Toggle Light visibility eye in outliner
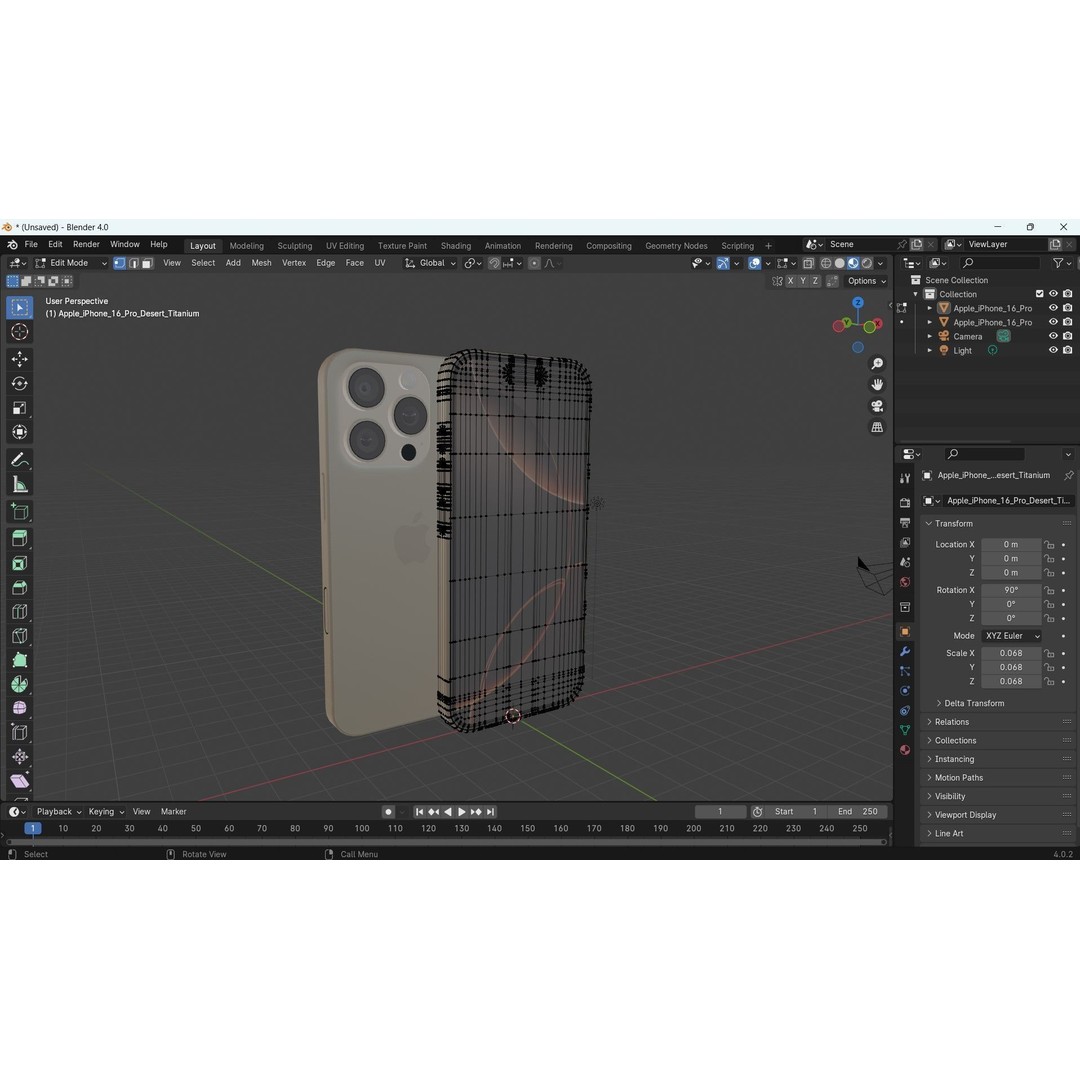Screen dimensions: 1080x1080 [1053, 350]
